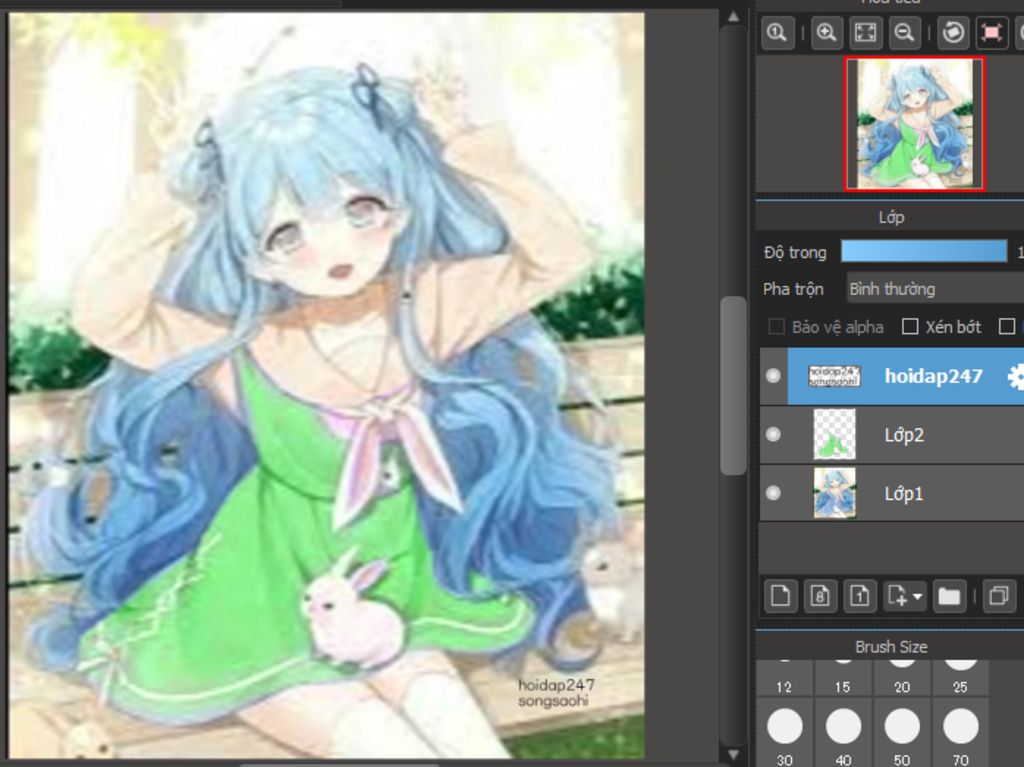Click the Lớp2 layer thumbnail
Viewport: 1024px width, 767px height.
(835, 434)
